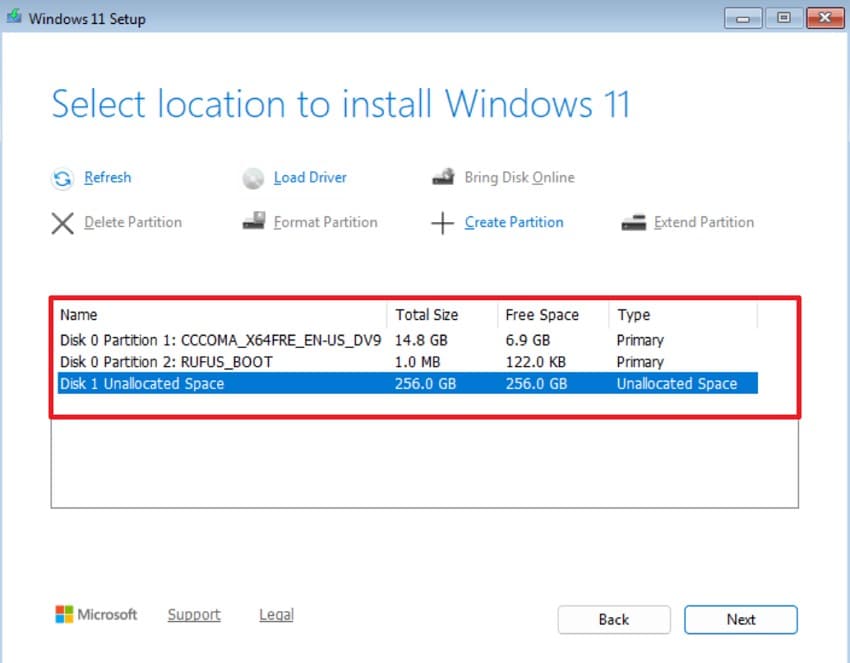This screenshot has height=663, width=850.
Task: Click the Delete Partition X icon
Action: [63, 223]
